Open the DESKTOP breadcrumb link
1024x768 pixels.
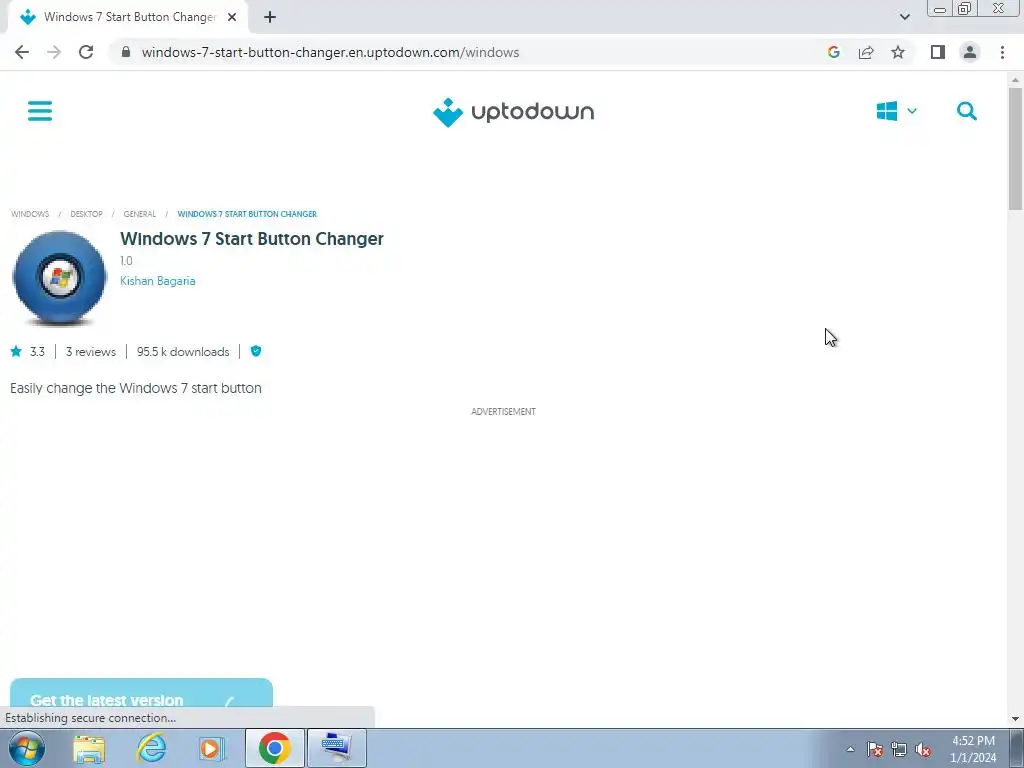click(x=86, y=214)
